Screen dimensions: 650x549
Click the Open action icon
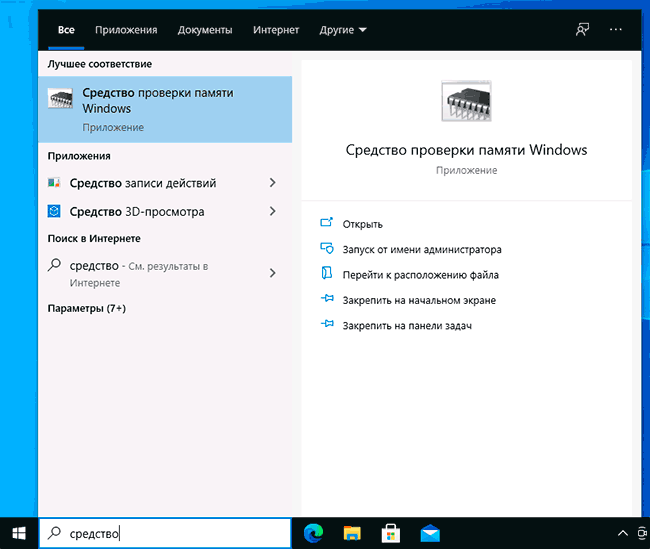tap(327, 223)
